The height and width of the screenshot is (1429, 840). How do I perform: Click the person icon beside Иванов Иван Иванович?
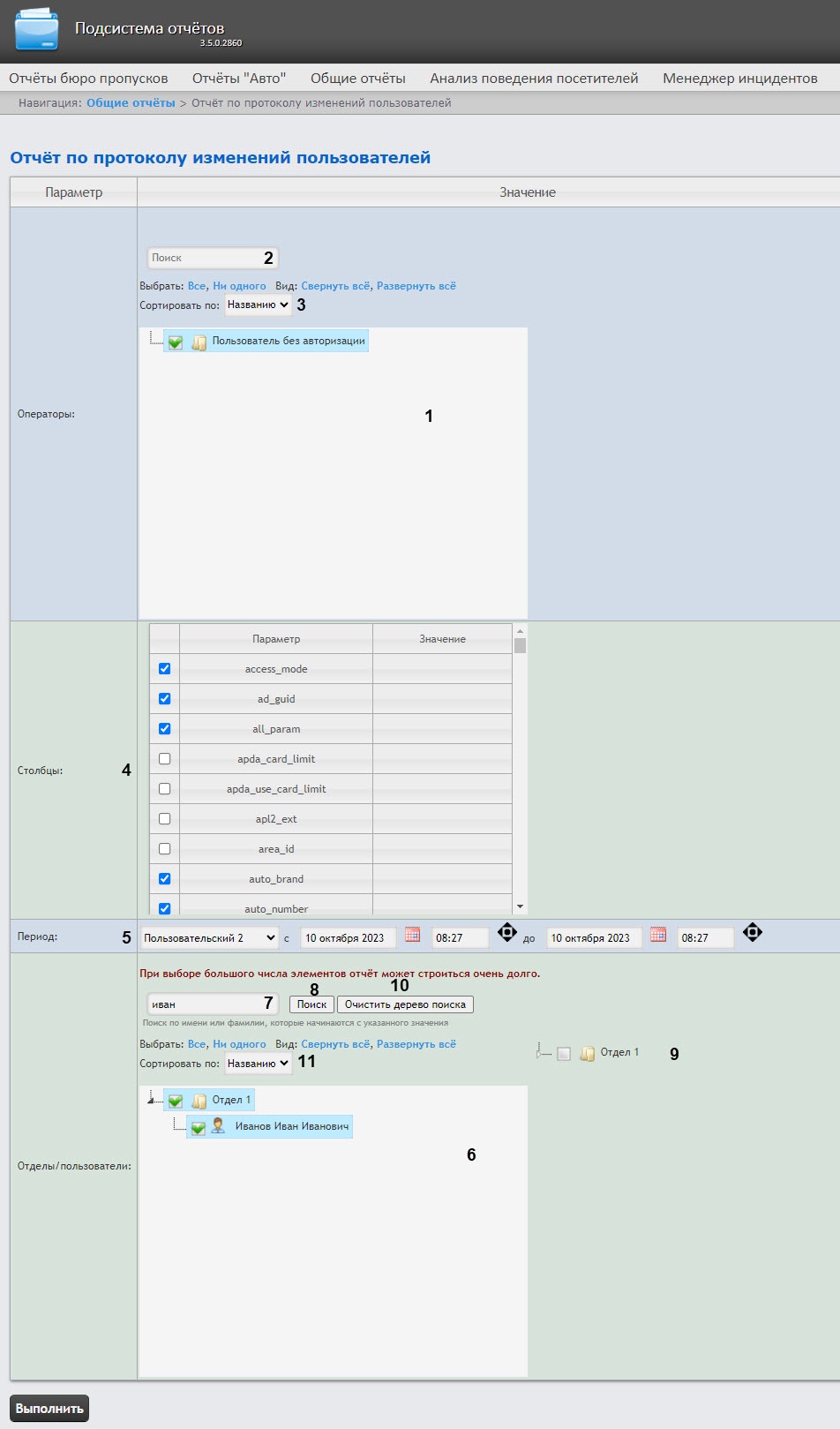(x=218, y=1126)
